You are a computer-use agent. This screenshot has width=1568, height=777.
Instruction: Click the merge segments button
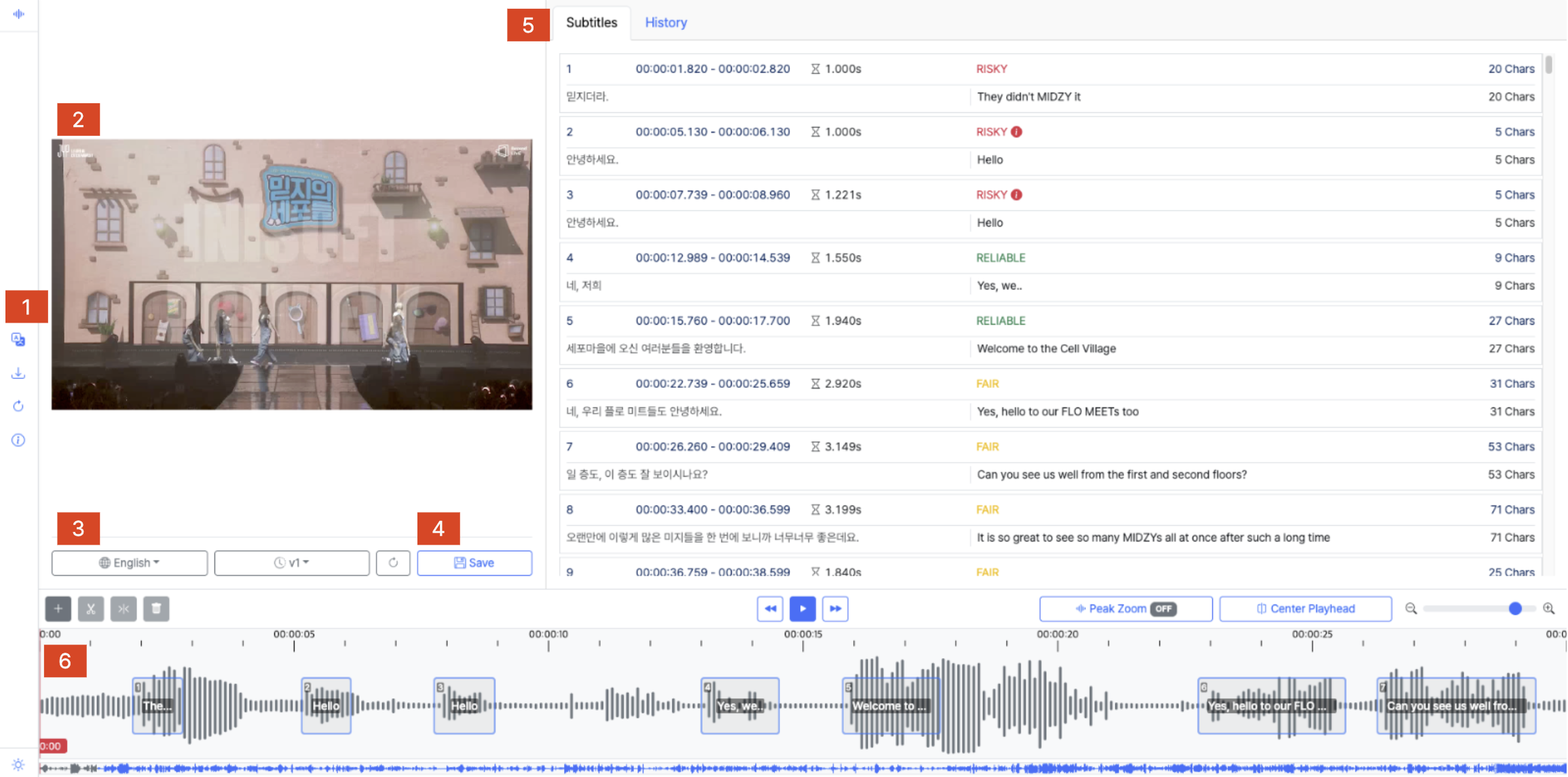click(124, 609)
